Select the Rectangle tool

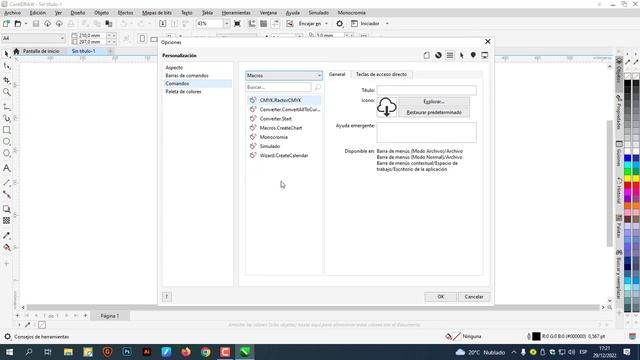point(7,130)
